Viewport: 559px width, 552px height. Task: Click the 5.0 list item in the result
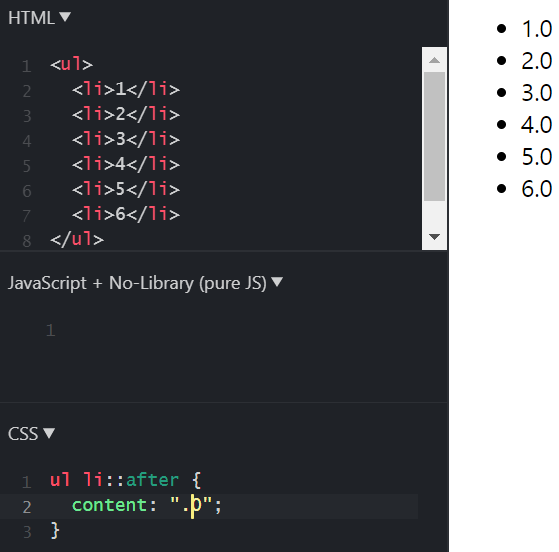click(x=537, y=157)
